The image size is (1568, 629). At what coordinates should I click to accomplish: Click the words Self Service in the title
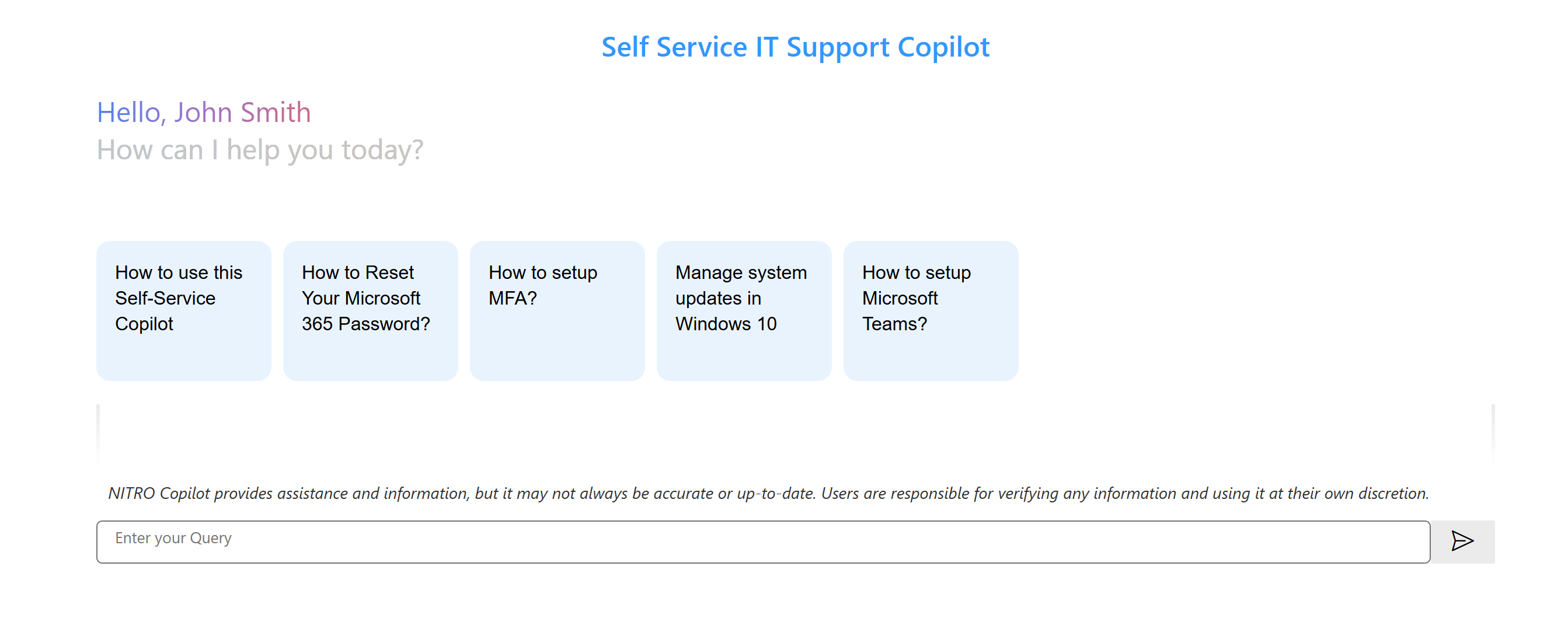click(x=674, y=47)
